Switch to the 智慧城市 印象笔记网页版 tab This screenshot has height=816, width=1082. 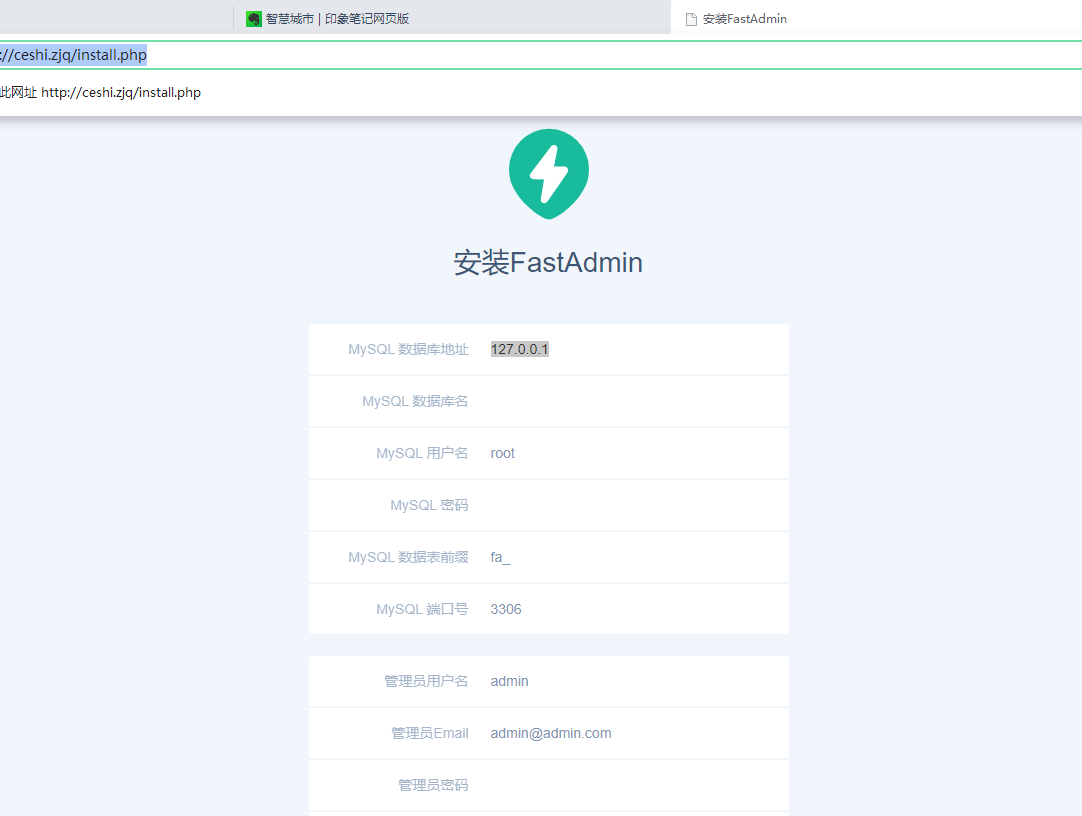point(452,19)
